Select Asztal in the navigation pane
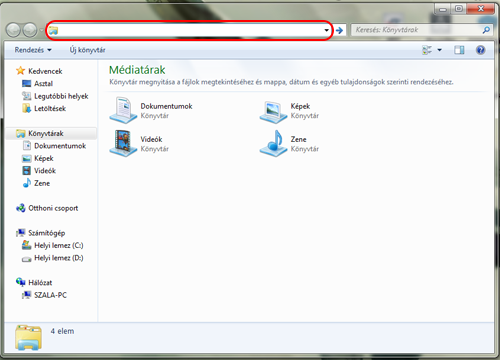500x360 pixels. tap(43, 84)
